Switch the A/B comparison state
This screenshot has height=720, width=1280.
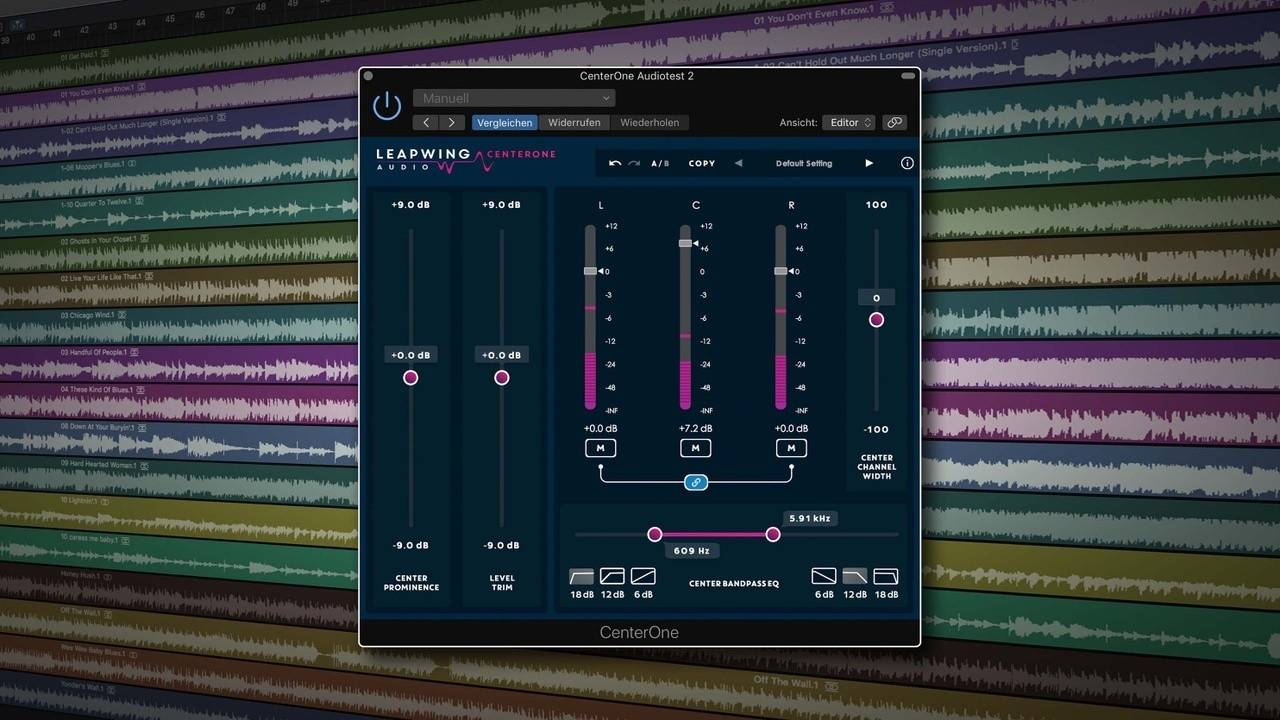[660, 163]
